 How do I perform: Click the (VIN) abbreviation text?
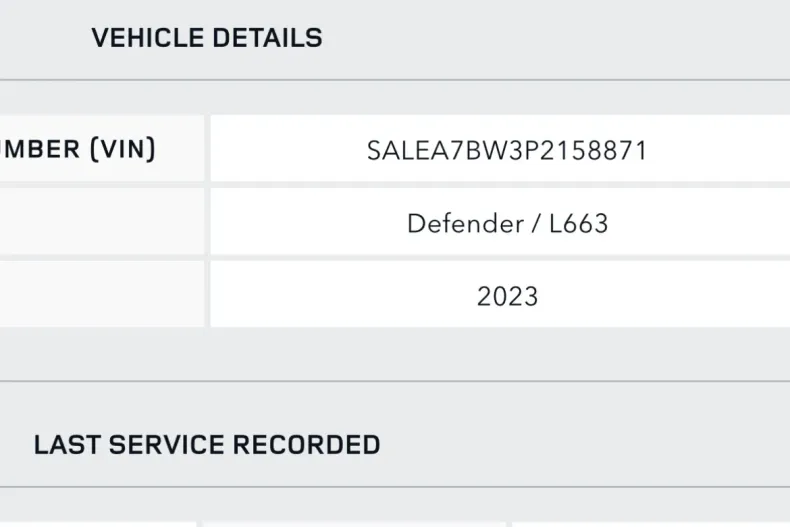(123, 149)
